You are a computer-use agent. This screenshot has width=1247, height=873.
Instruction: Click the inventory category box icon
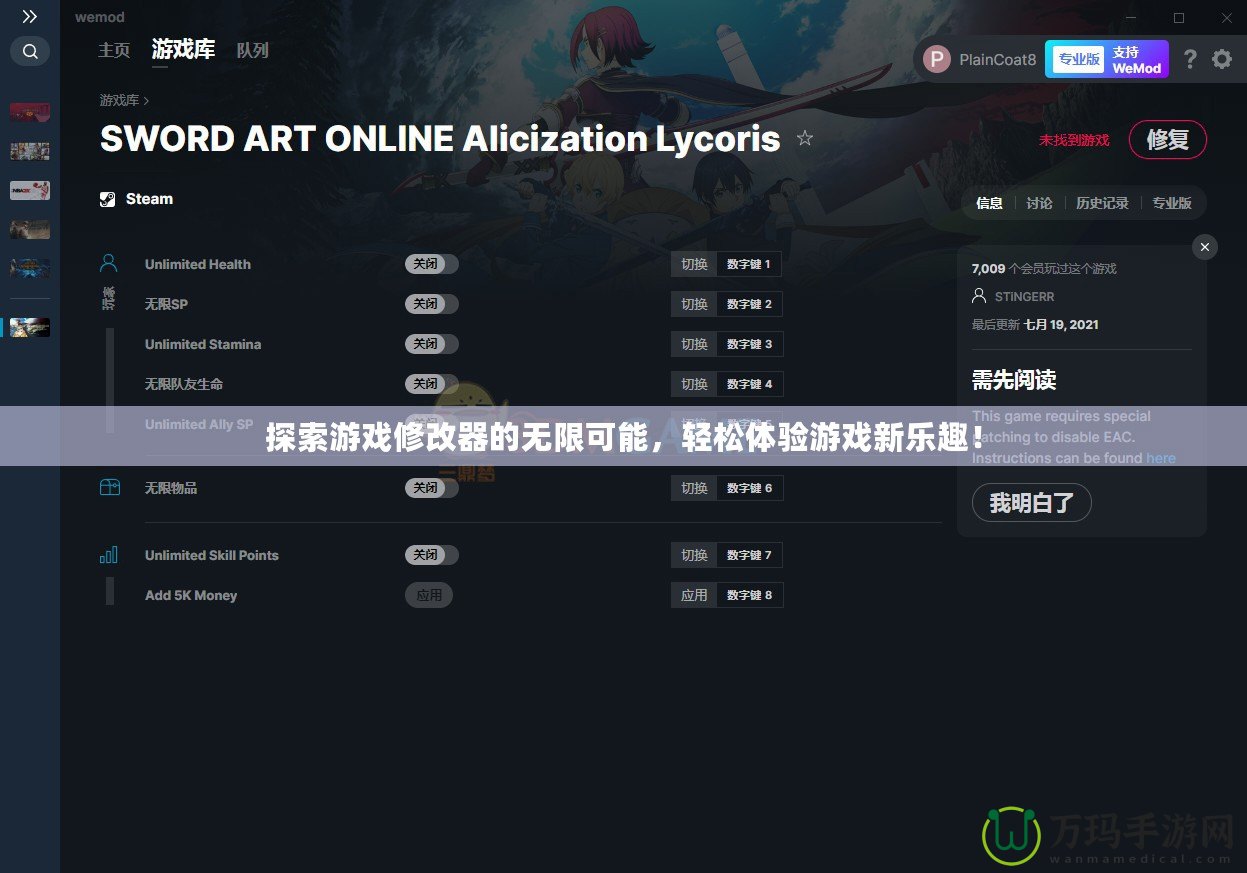tap(109, 488)
